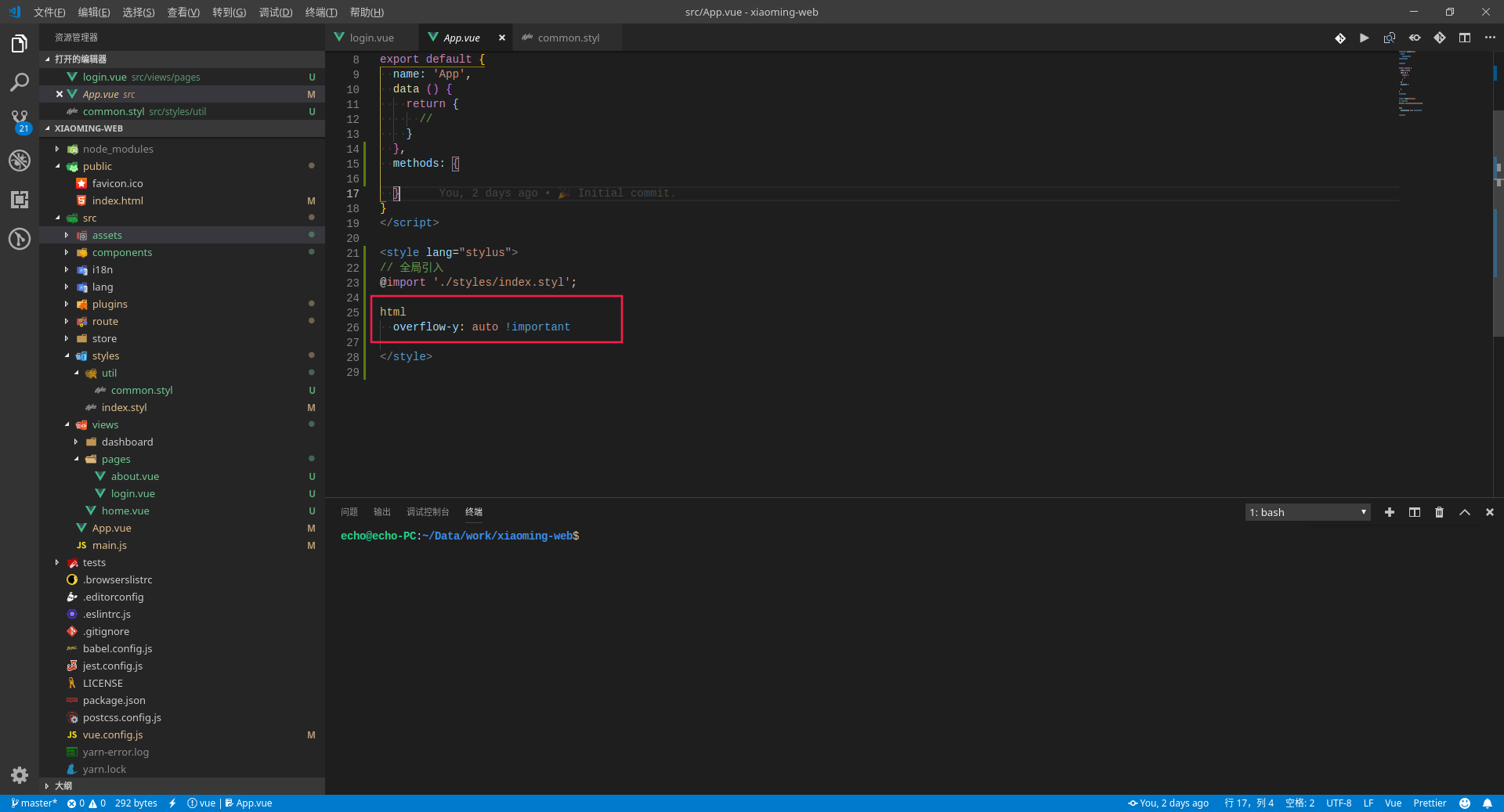Change LF line ending in status bar
This screenshot has width=1504, height=812.
click(1368, 803)
